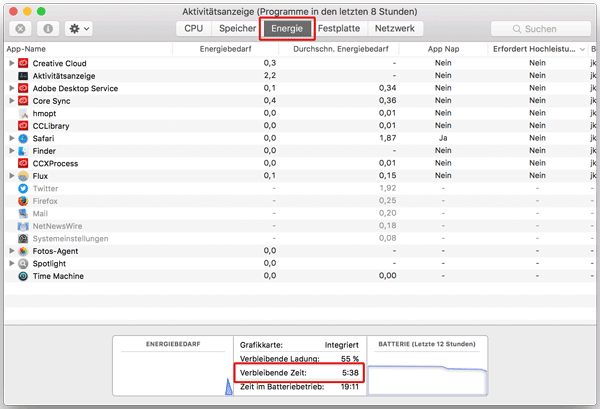Expand the Core Sync row

pos(11,101)
